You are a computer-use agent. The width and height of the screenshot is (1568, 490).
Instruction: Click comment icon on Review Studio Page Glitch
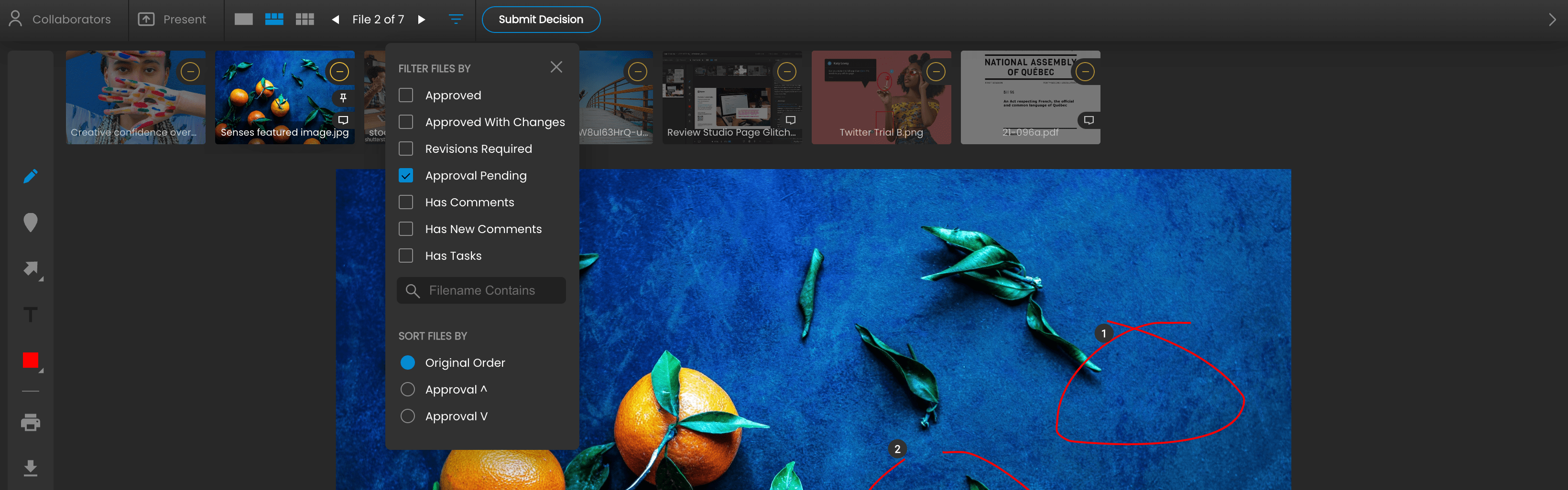tap(791, 120)
